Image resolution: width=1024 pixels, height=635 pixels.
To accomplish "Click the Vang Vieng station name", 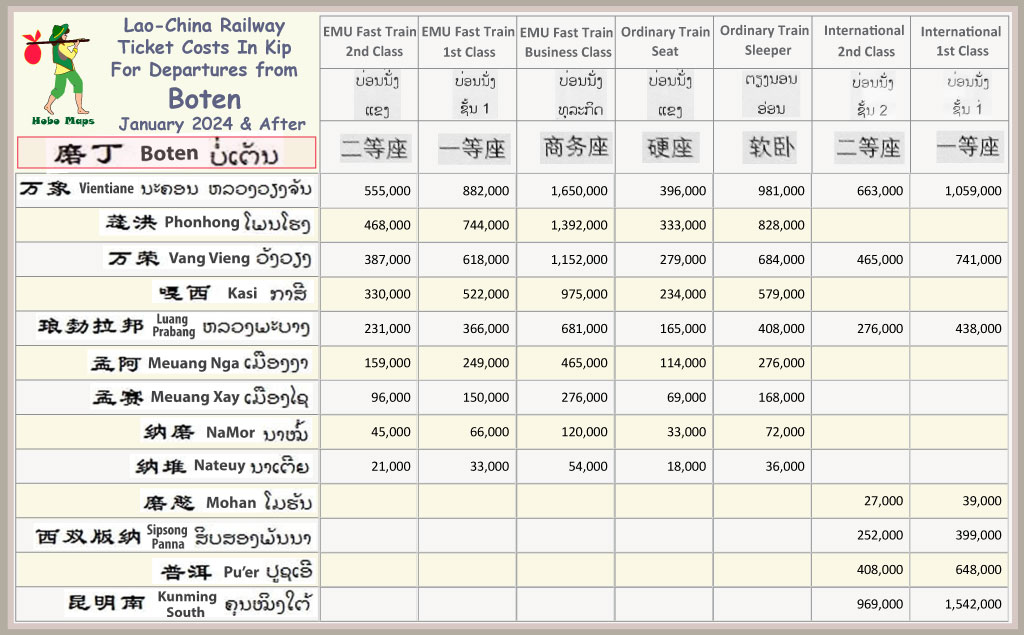I will coord(209,259).
